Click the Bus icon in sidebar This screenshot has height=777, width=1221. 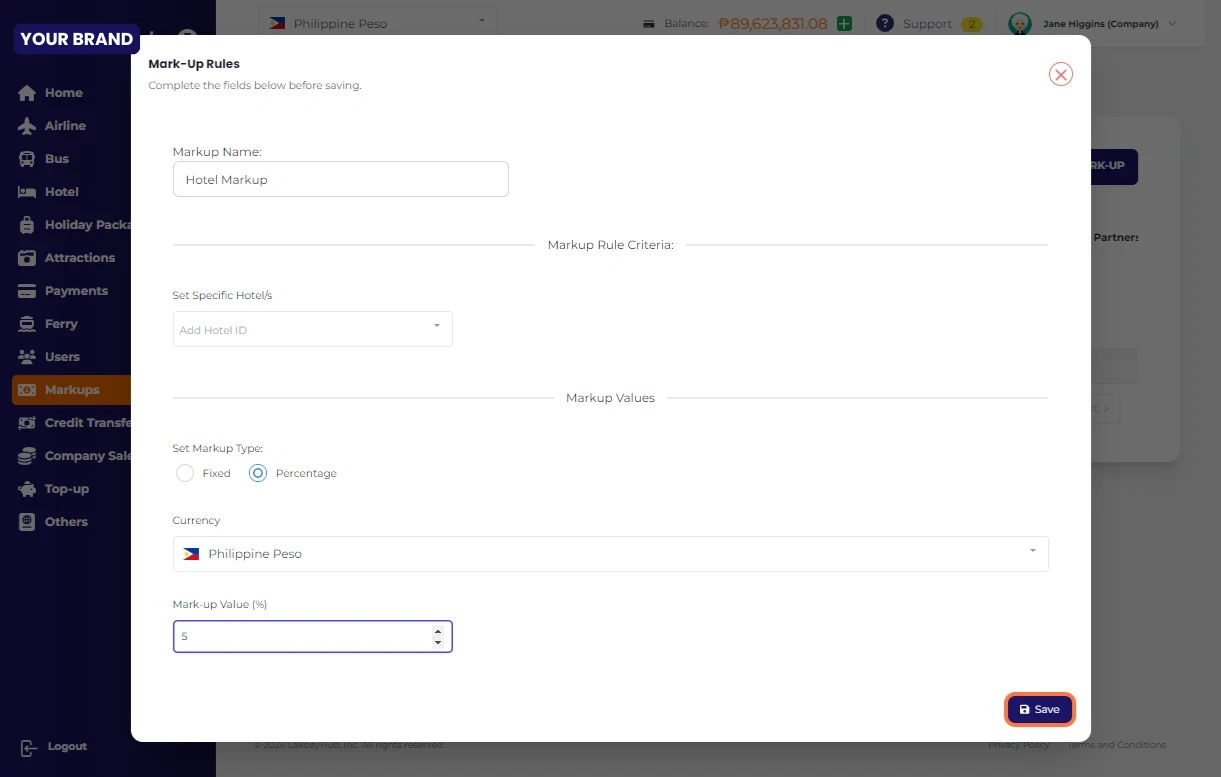(x=27, y=159)
